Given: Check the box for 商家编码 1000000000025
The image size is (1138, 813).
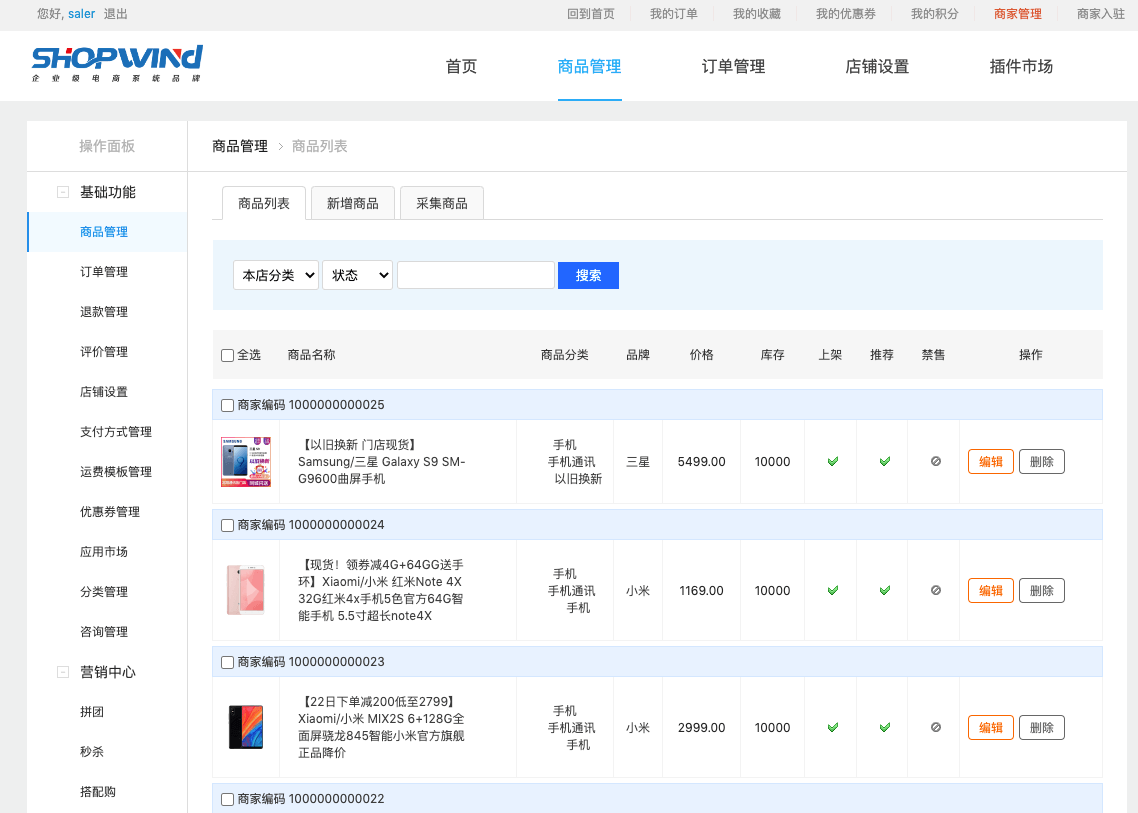Looking at the screenshot, I should tap(227, 405).
